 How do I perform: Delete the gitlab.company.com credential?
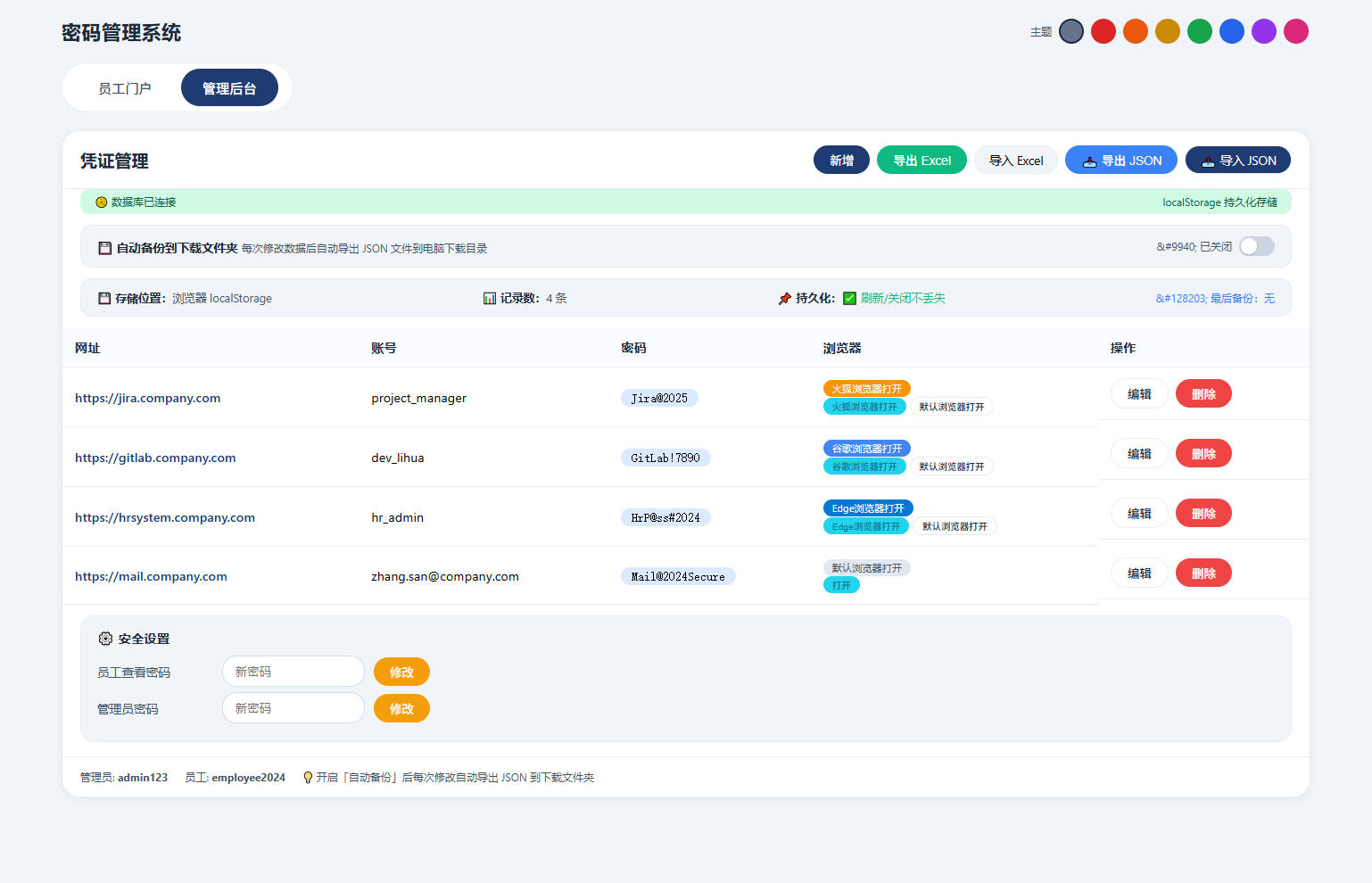click(x=1203, y=453)
